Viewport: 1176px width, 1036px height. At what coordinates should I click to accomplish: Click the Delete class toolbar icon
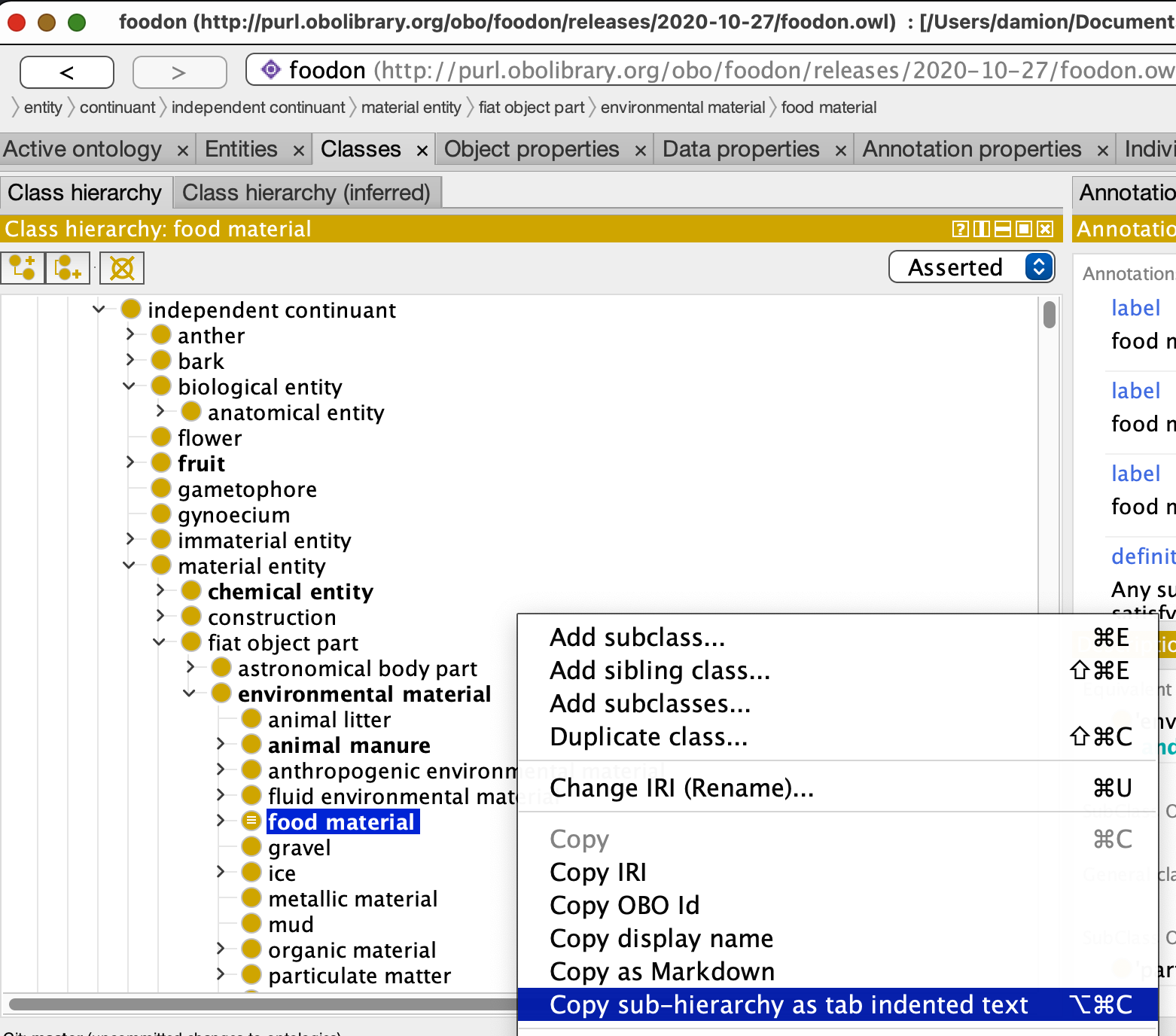pyautogui.click(x=122, y=268)
